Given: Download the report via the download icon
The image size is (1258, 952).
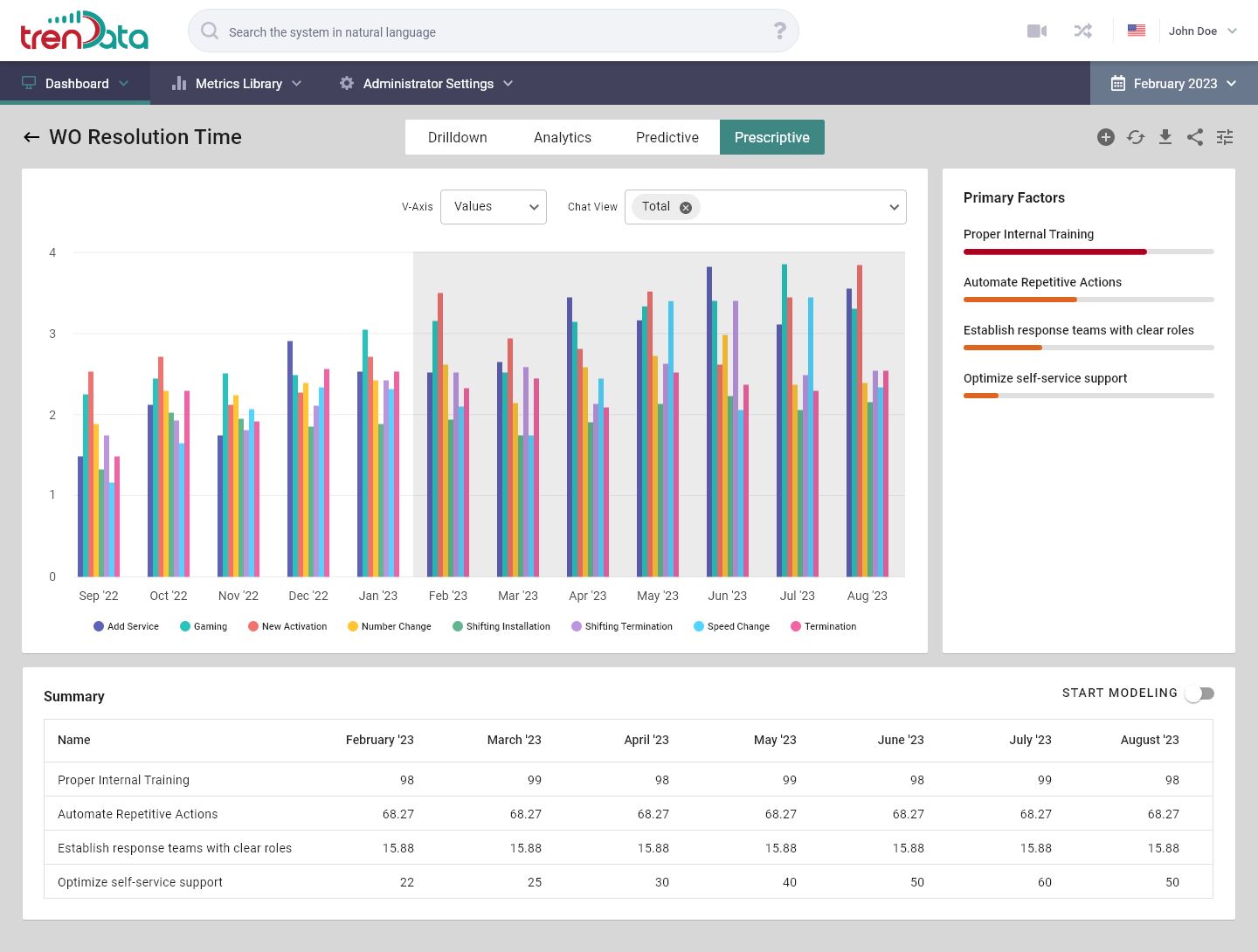Looking at the screenshot, I should (1165, 137).
